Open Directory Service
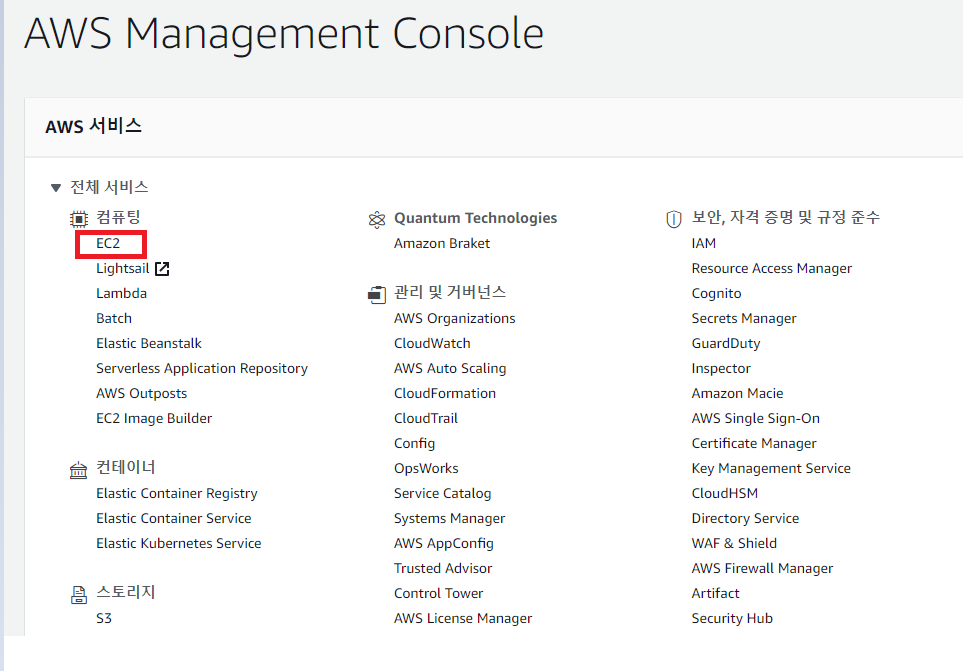The width and height of the screenshot is (963, 671). pos(746,519)
